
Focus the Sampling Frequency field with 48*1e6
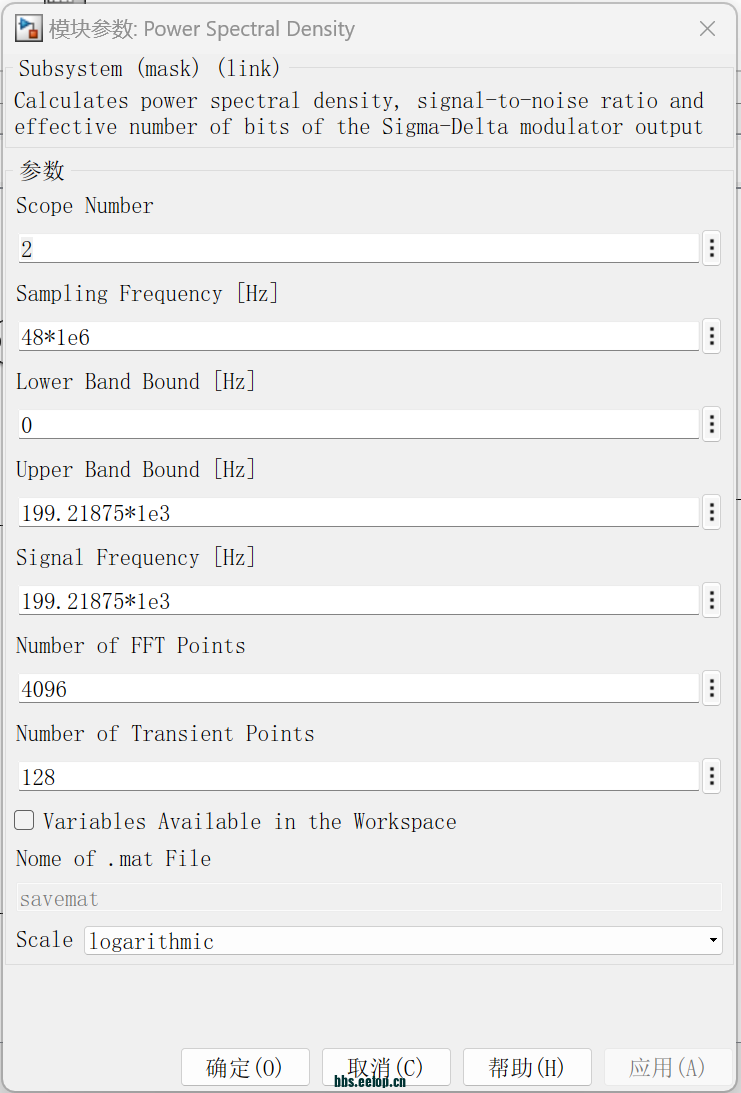click(x=358, y=337)
